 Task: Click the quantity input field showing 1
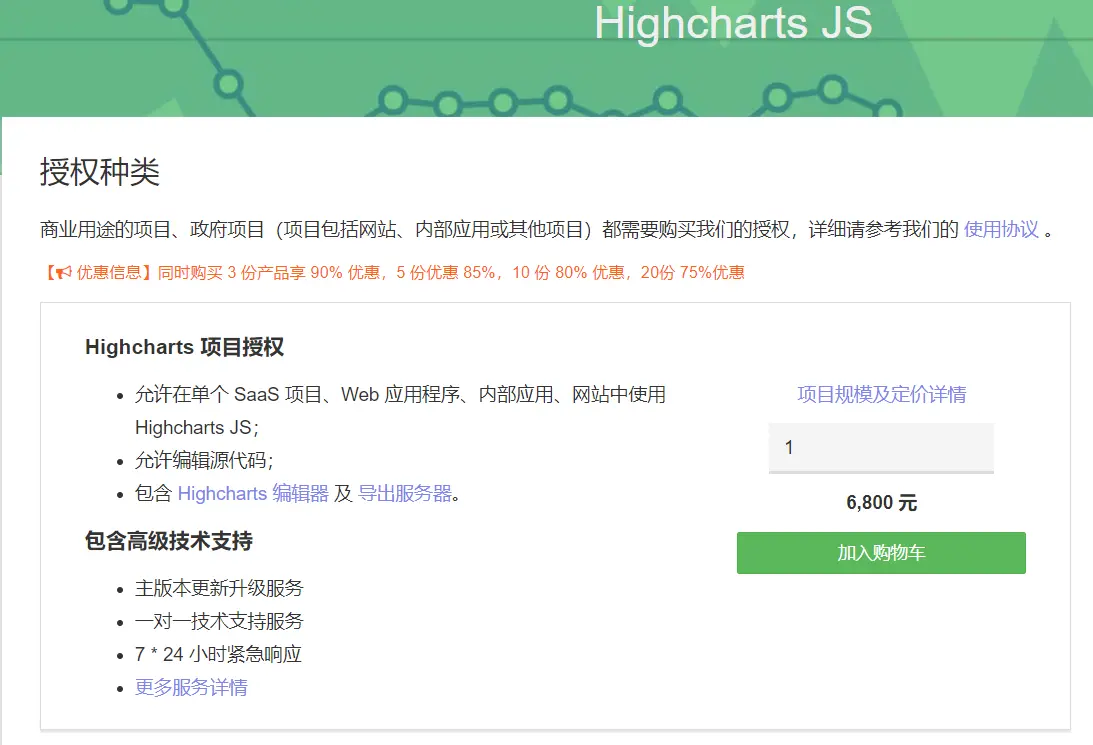click(881, 448)
